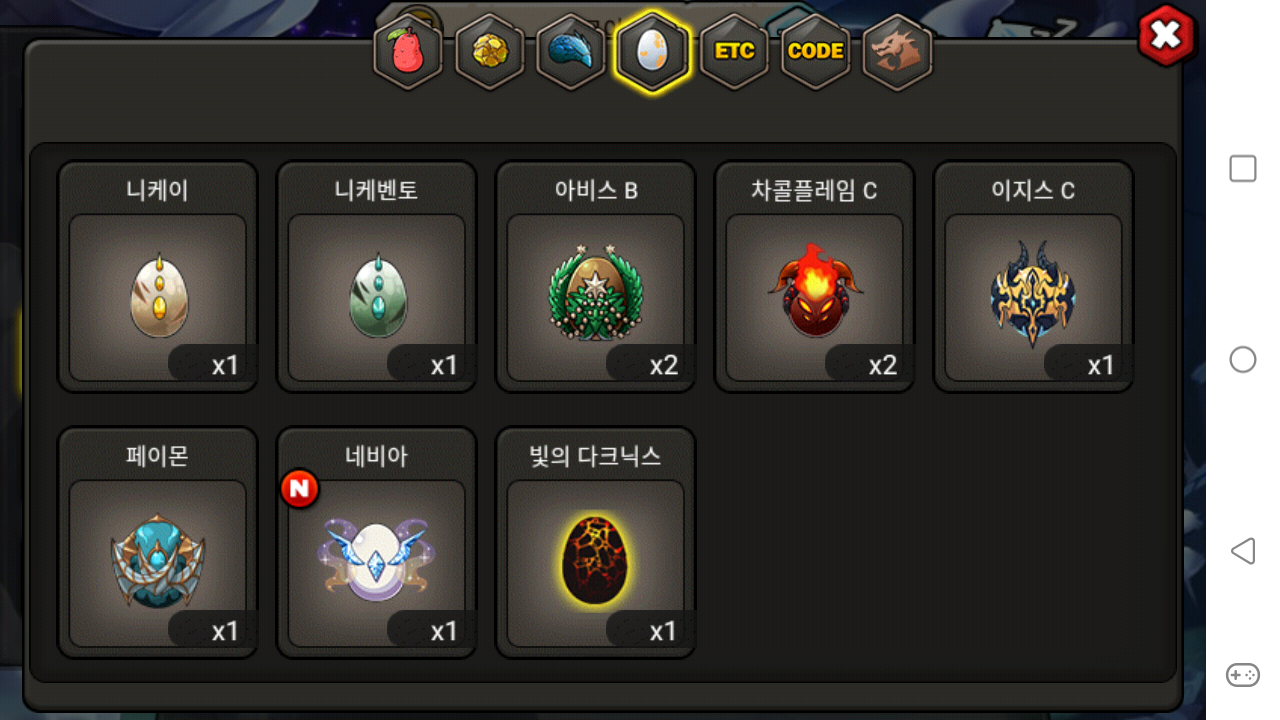Select the 니케벤토 green egg
The height and width of the screenshot is (720, 1280).
(377, 277)
